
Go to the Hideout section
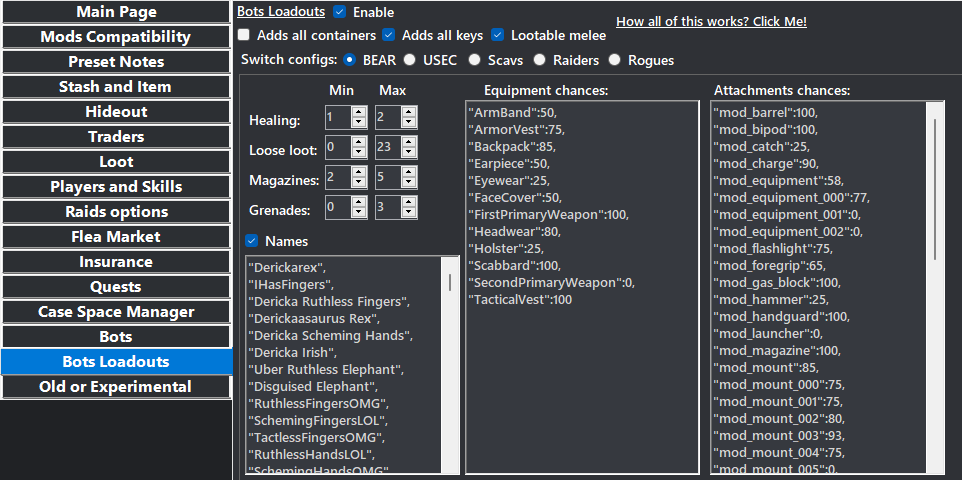pyautogui.click(x=116, y=112)
